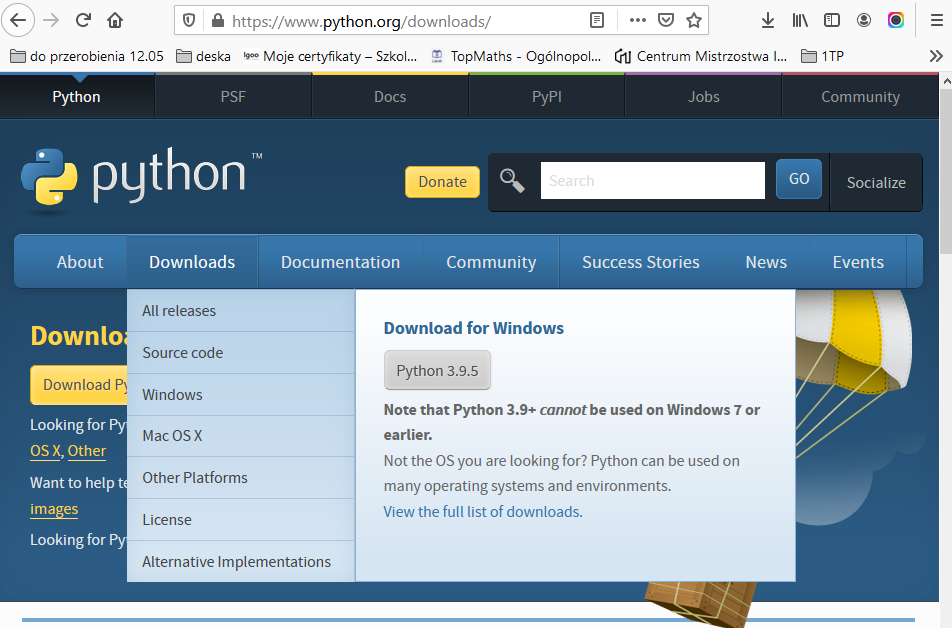Switch to the Jobs top tab
This screenshot has width=952, height=628.
point(704,97)
